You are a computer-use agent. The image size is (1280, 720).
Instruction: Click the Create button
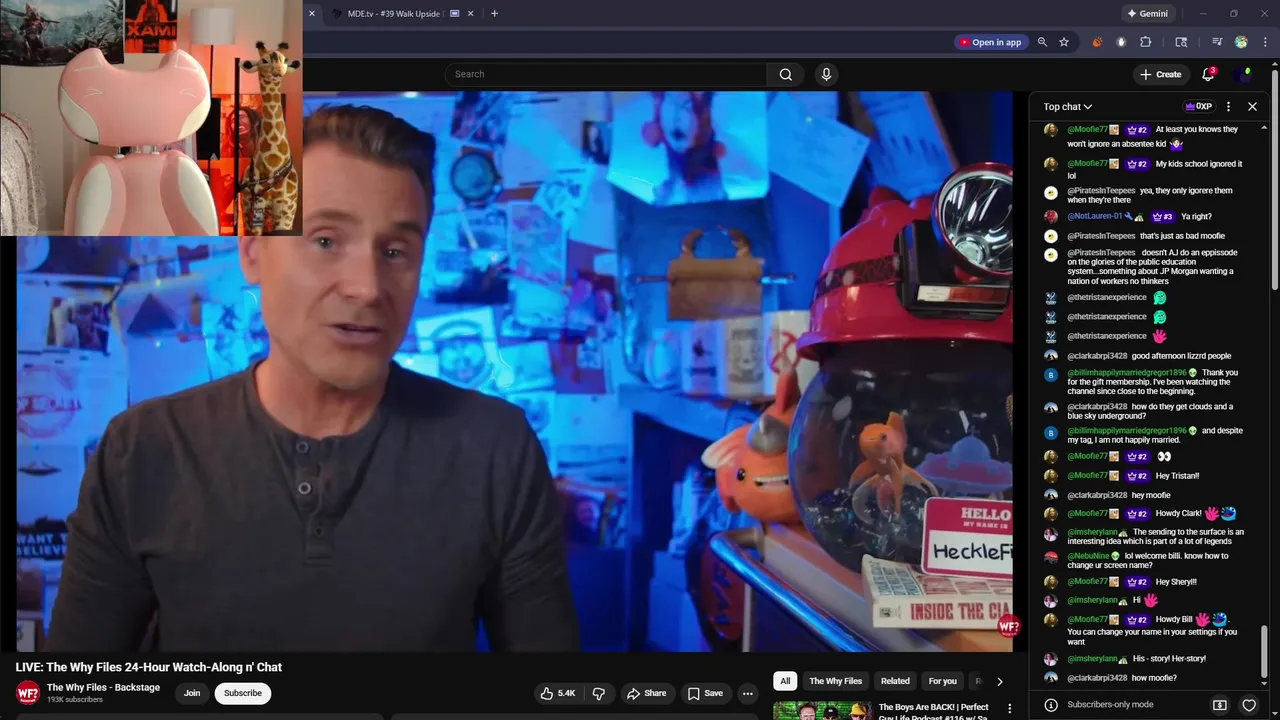[1160, 74]
